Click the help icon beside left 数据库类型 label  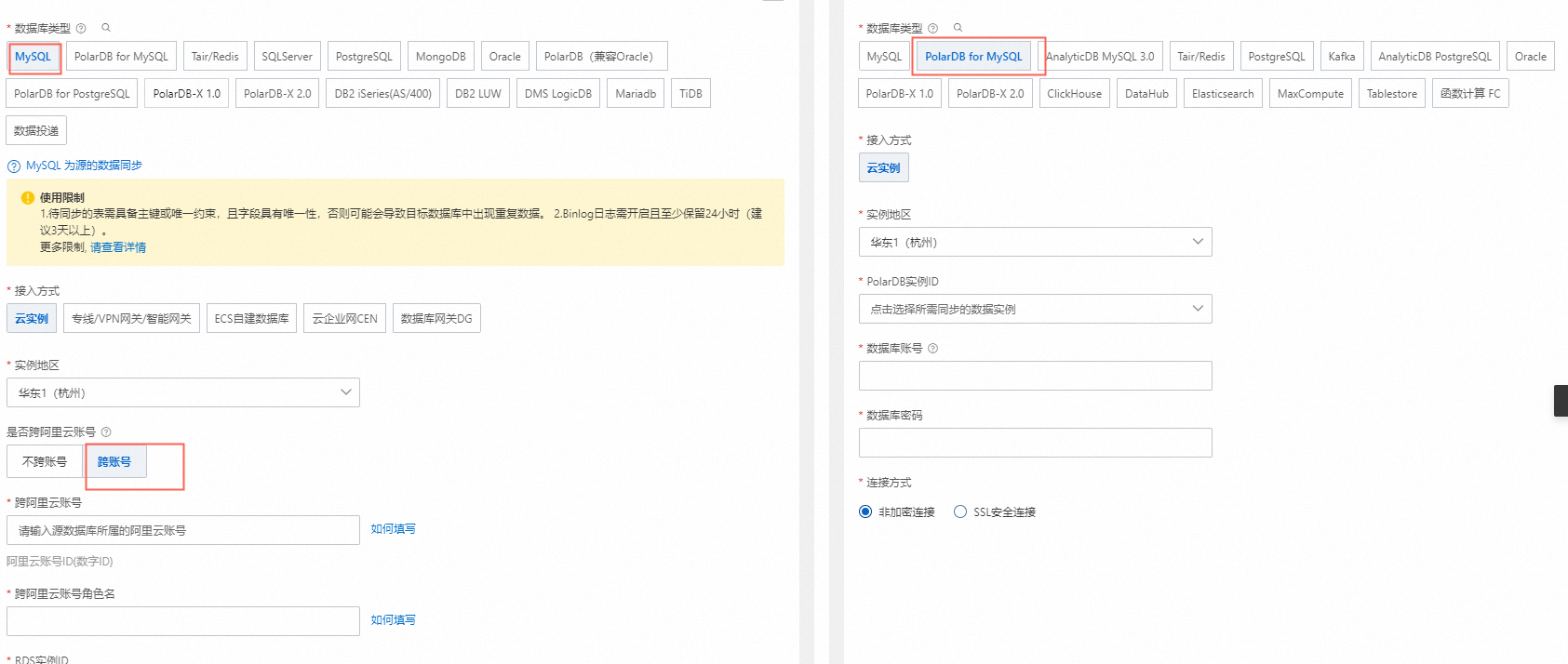click(x=81, y=28)
